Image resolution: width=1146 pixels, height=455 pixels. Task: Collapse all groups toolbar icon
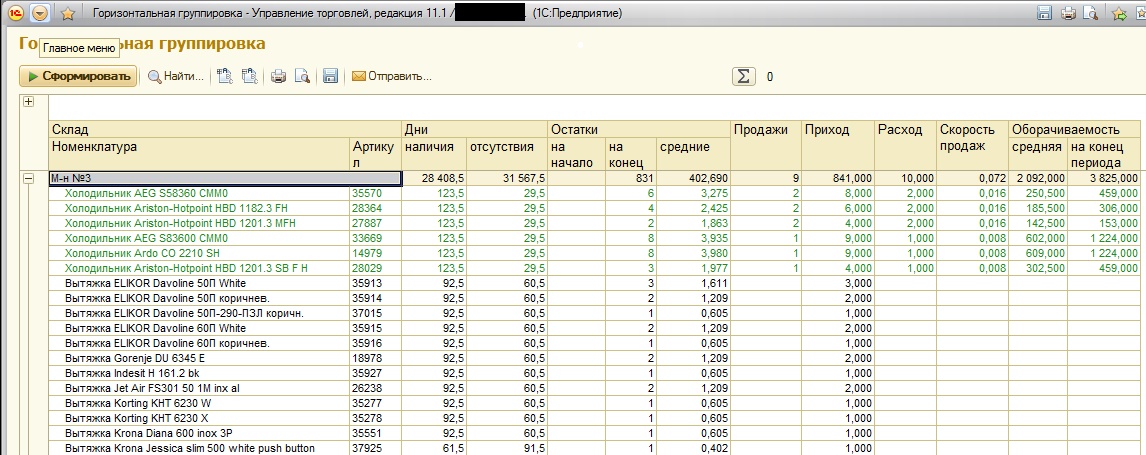[249, 76]
